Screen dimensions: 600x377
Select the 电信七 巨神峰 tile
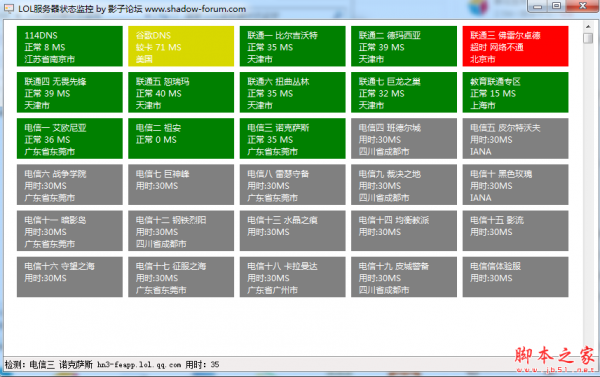(x=181, y=184)
